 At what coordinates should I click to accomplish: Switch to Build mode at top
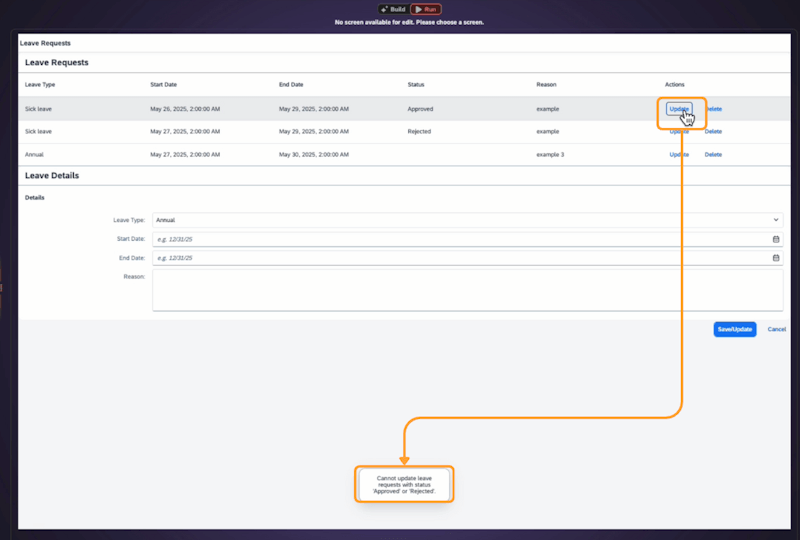(391, 9)
